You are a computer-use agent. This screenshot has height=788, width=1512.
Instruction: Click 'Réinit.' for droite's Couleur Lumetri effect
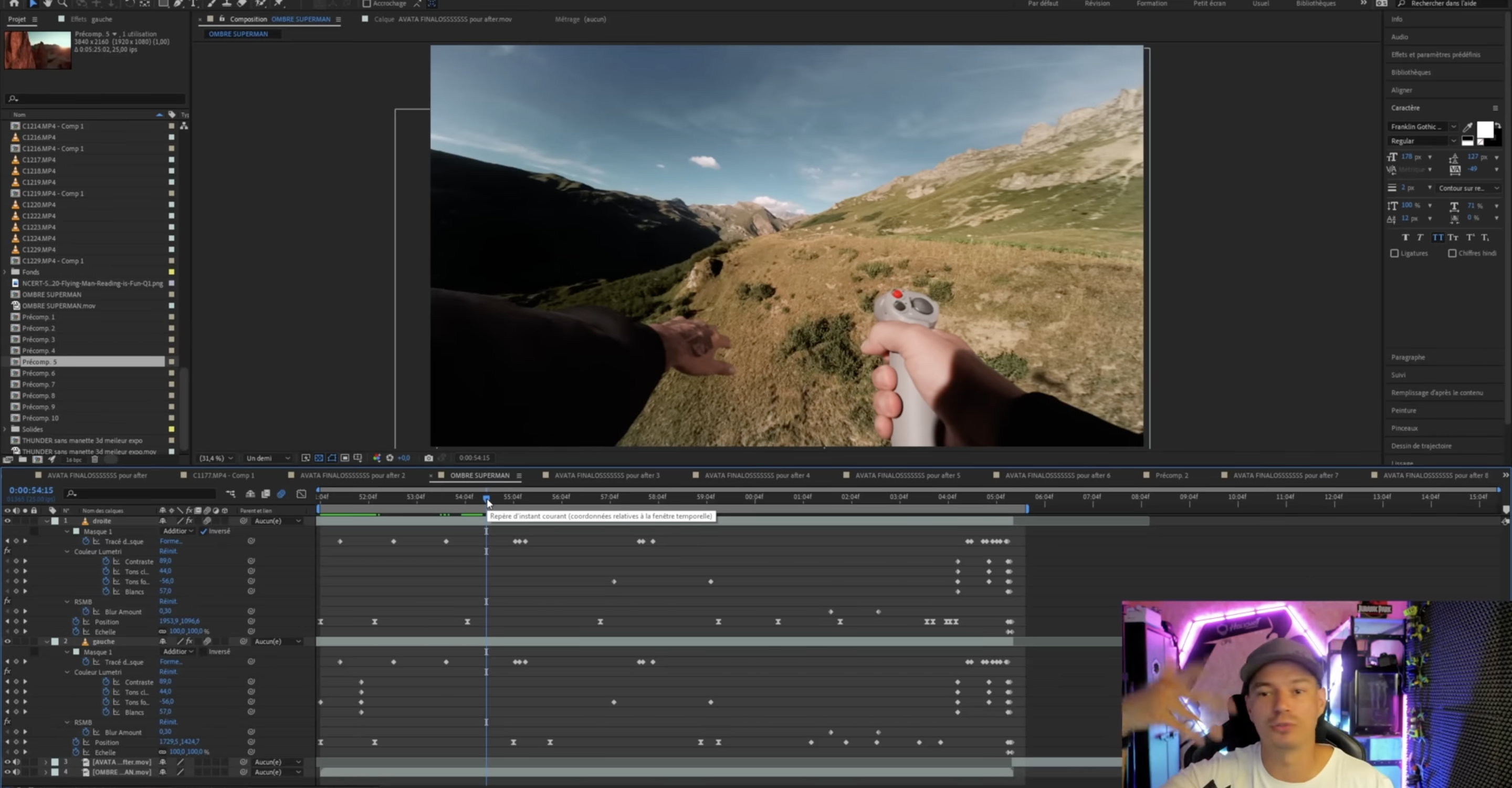click(169, 552)
